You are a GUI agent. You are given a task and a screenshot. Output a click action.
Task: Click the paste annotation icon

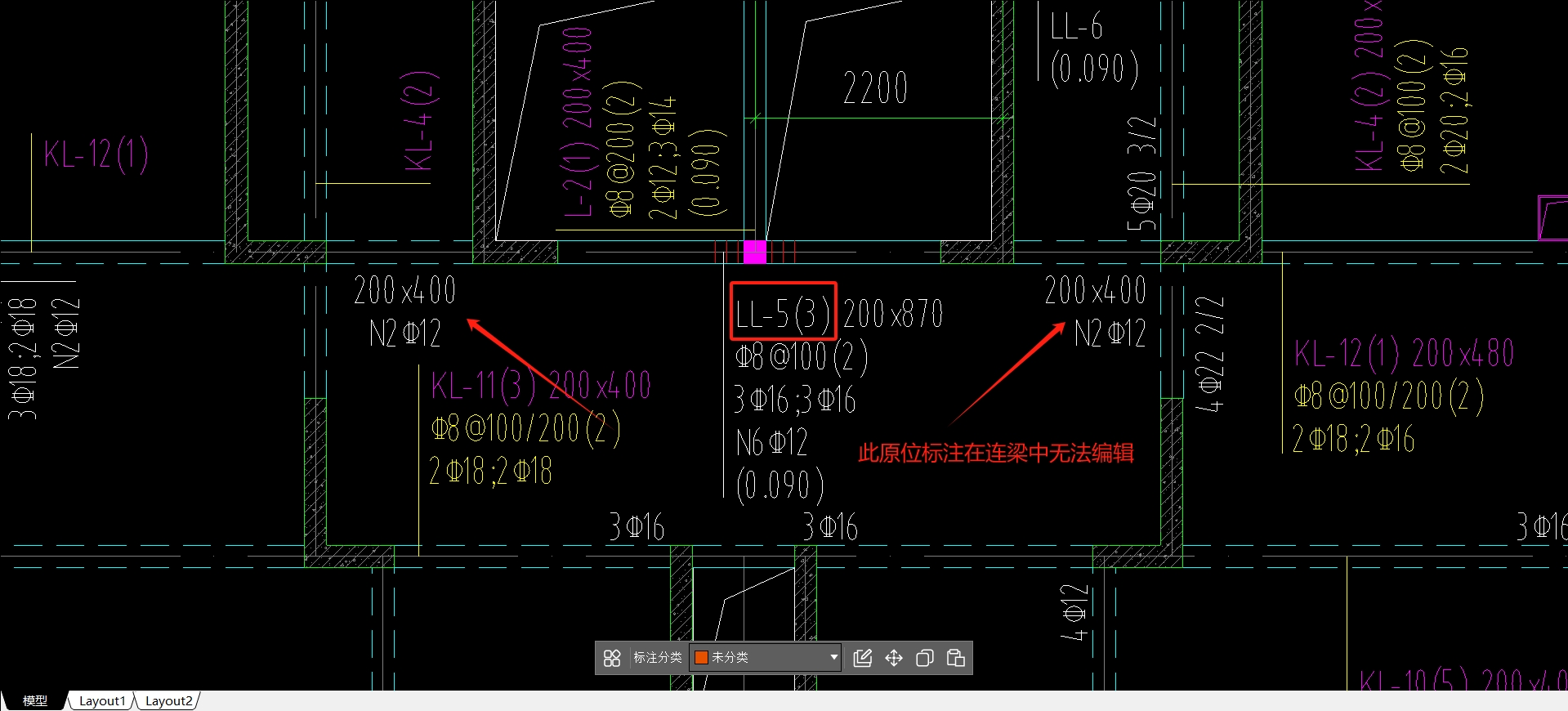click(956, 658)
